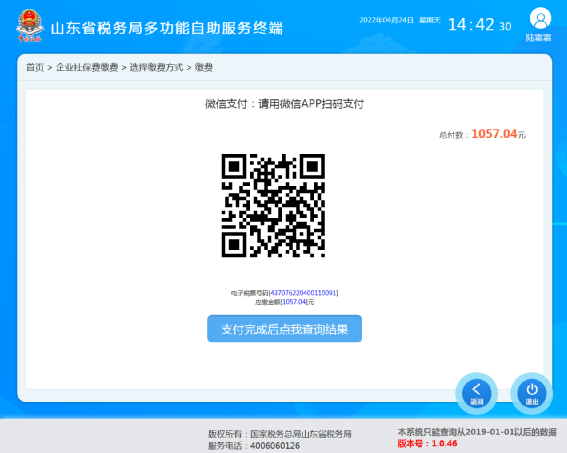Image resolution: width=567 pixels, height=453 pixels.
Task: Click the version number 1.0.46
Action: [x=444, y=443]
